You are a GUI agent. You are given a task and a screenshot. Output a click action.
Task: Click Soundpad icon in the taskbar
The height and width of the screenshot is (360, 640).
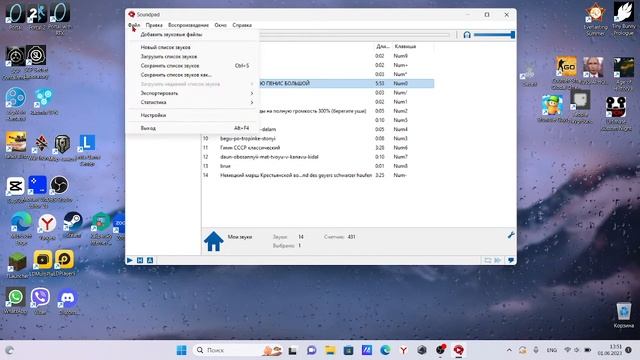pyautogui.click(x=458, y=350)
